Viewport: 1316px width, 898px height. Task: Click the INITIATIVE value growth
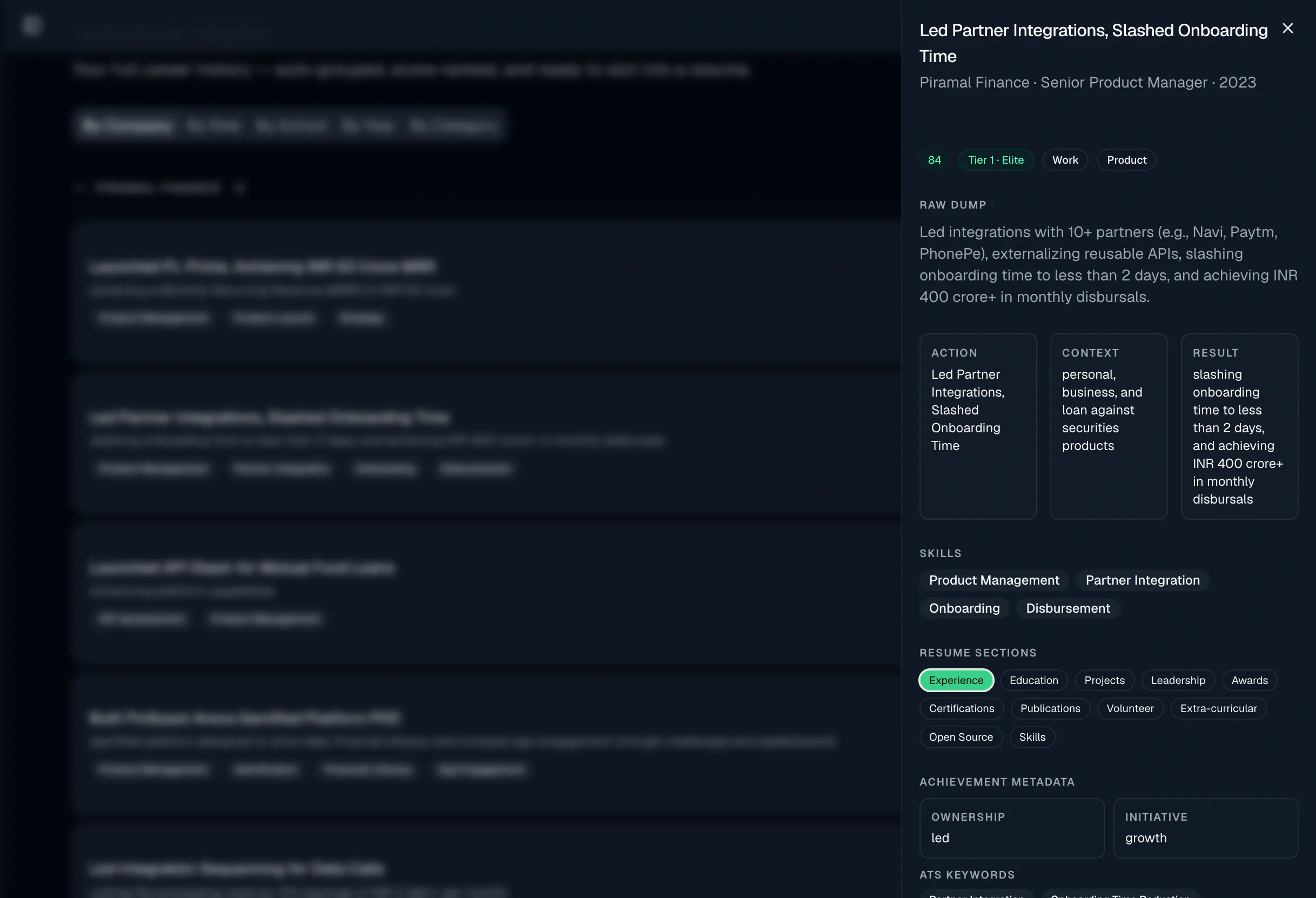tap(1145, 838)
